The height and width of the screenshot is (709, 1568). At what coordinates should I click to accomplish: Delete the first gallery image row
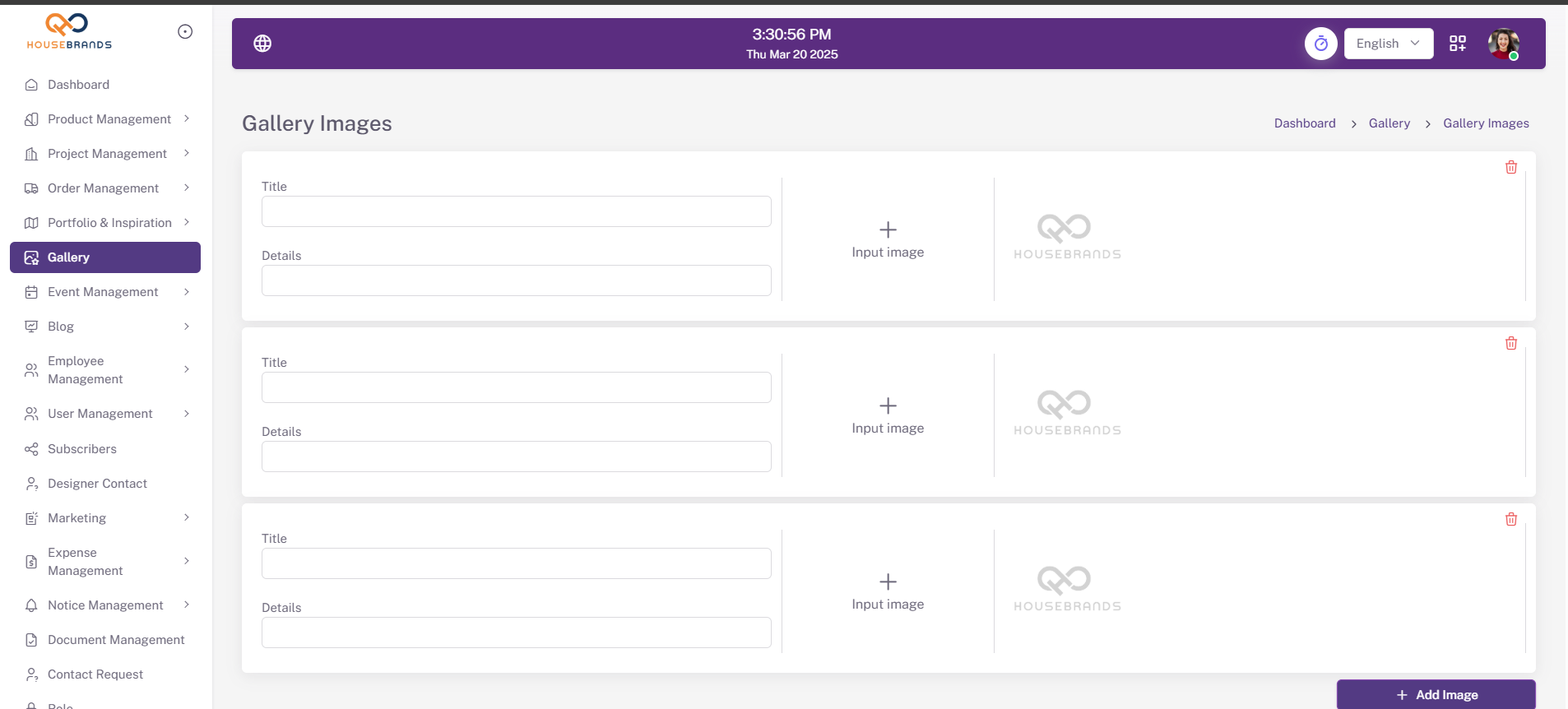point(1510,168)
